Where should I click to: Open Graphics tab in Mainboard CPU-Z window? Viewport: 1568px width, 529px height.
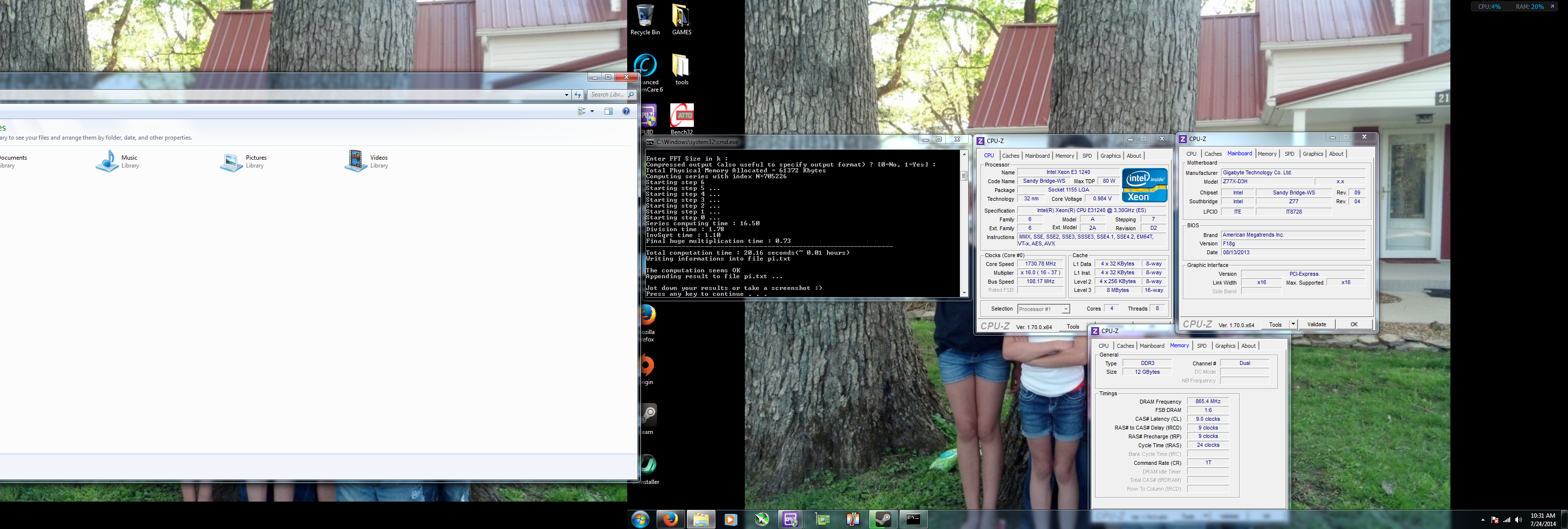pyautogui.click(x=1313, y=154)
